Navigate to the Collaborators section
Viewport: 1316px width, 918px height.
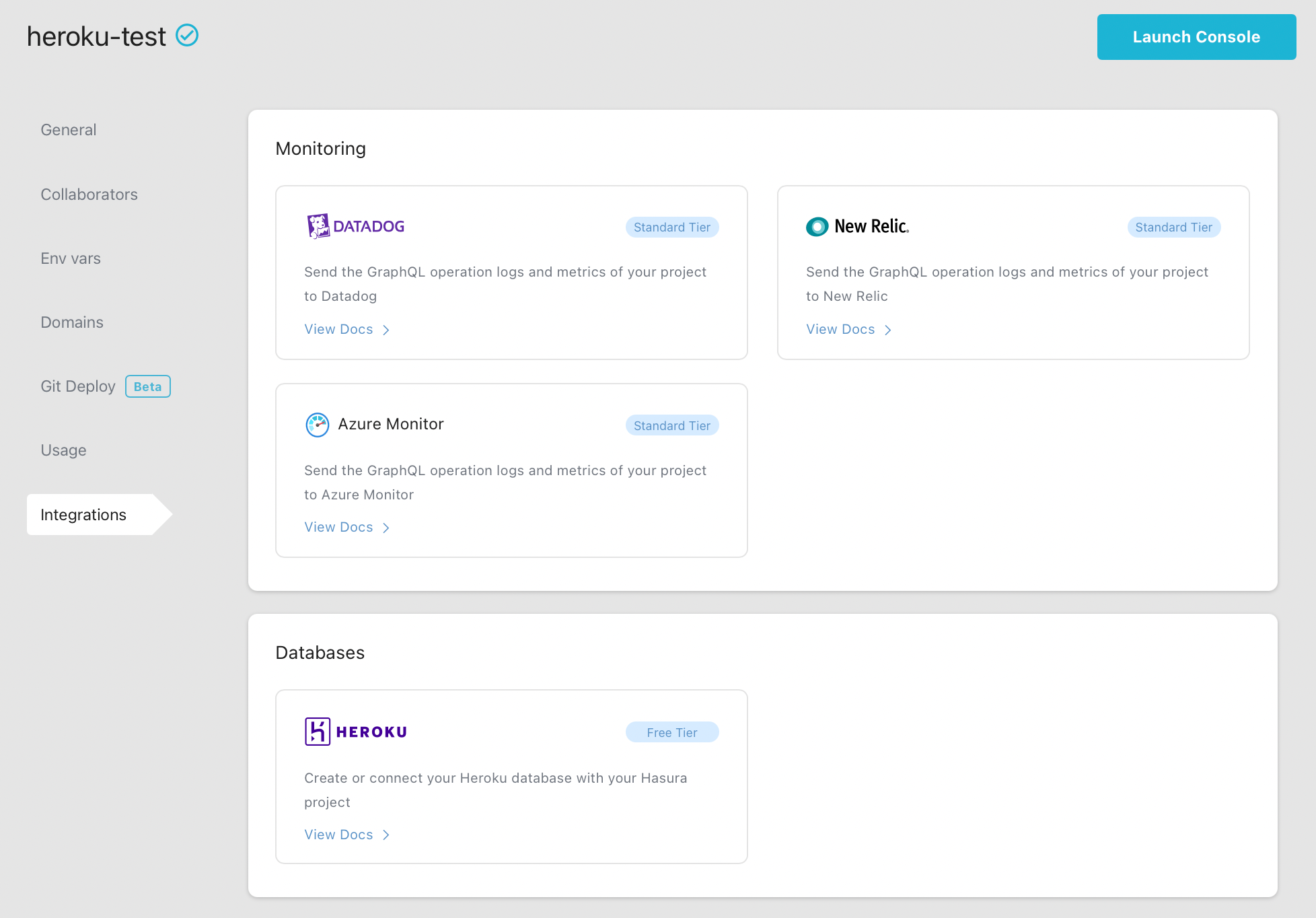(89, 194)
